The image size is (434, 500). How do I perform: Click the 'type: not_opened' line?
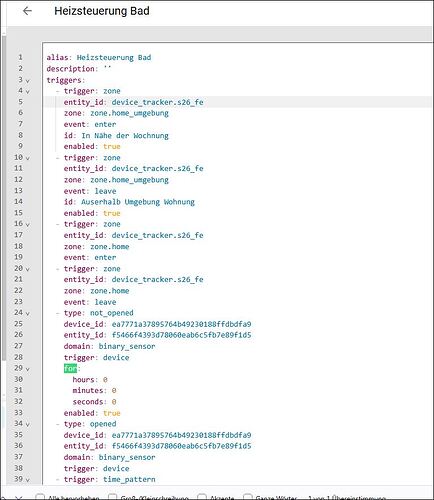pyautogui.click(x=98, y=313)
